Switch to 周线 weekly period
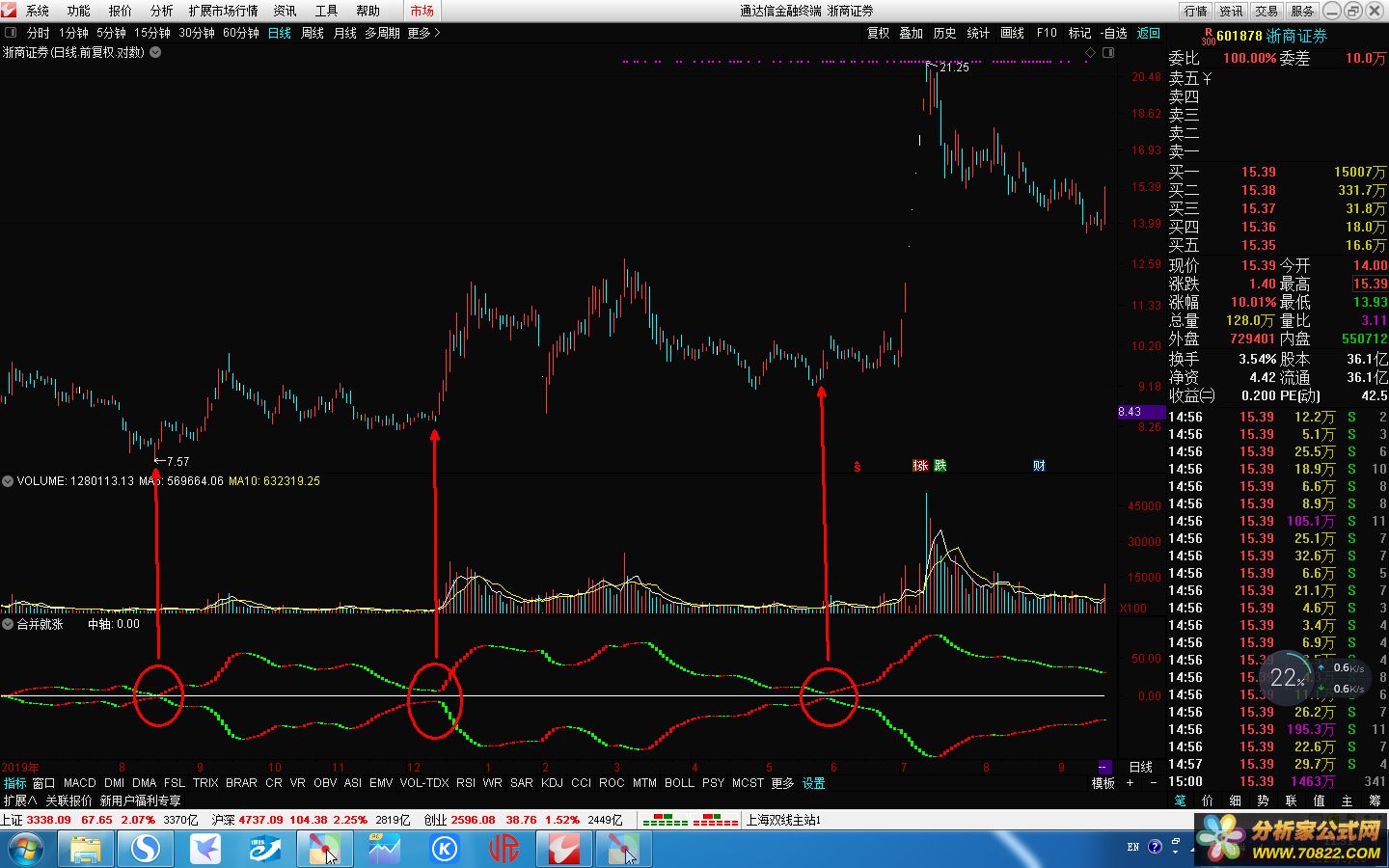Screen dimensions: 1389x868 click(x=313, y=33)
